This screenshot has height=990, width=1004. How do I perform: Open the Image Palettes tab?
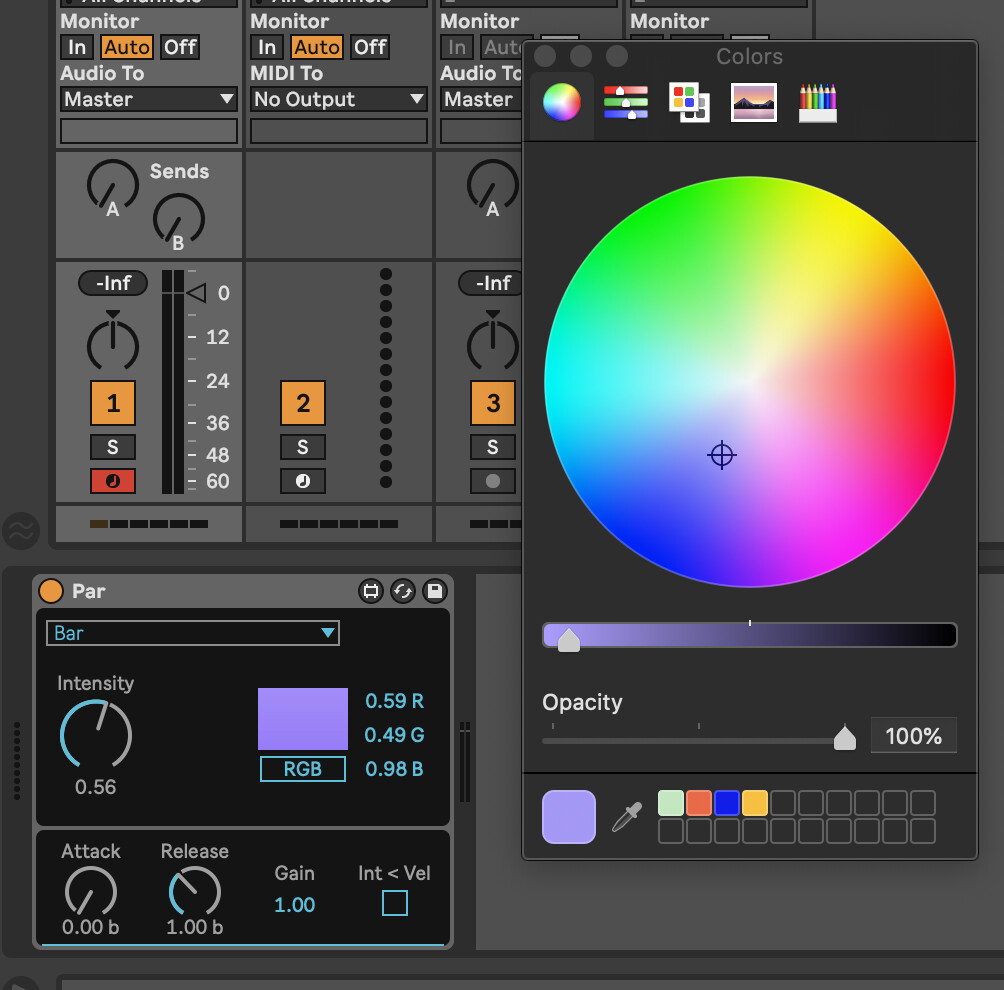754,102
